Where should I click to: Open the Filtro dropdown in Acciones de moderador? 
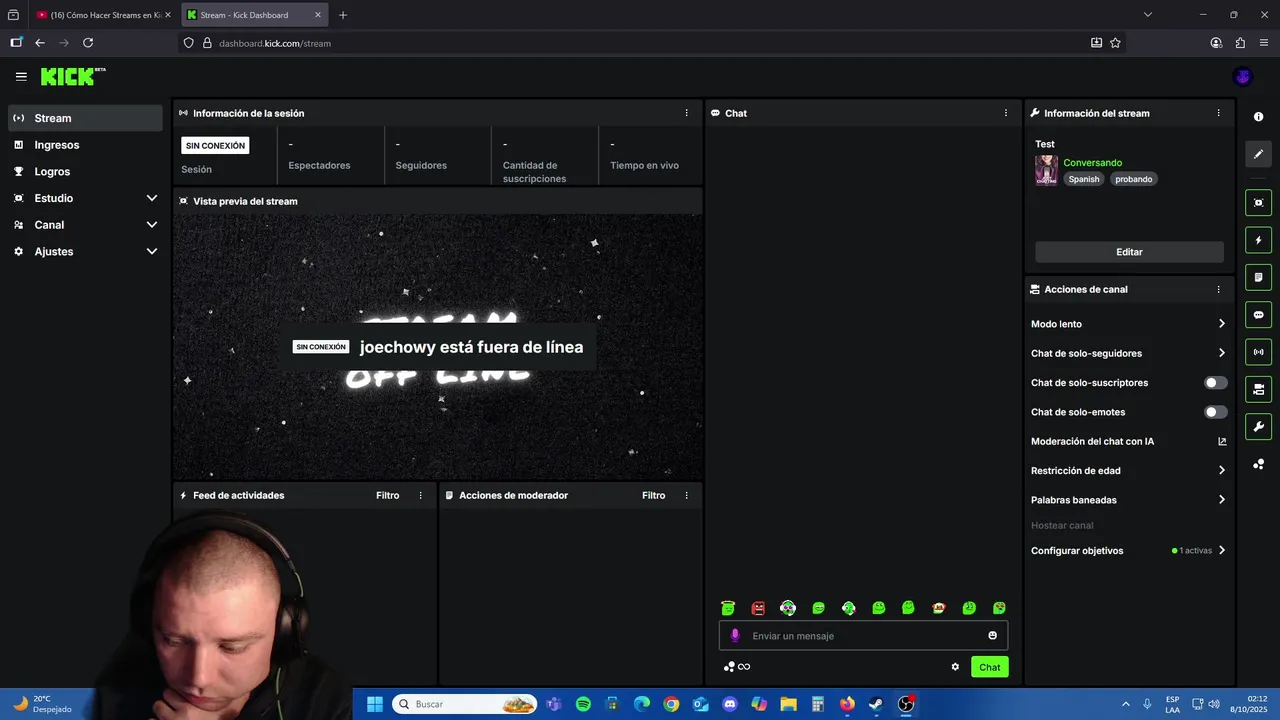(653, 495)
